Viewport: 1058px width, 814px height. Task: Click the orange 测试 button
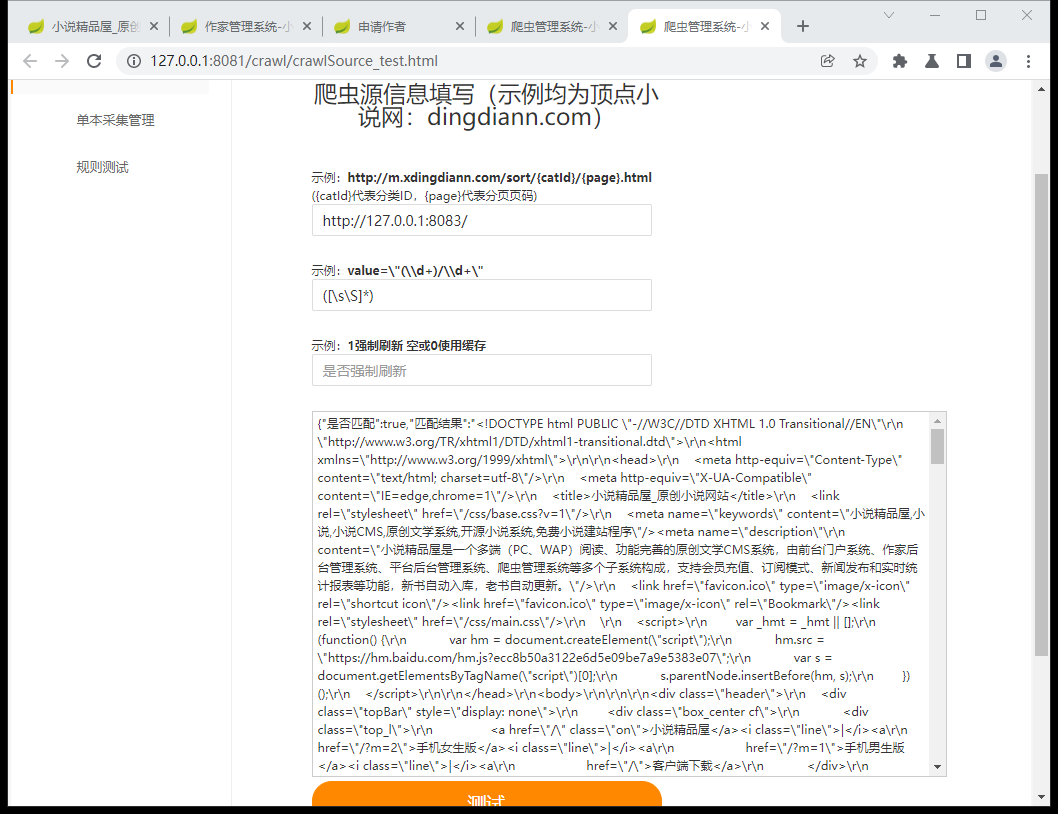click(x=486, y=794)
